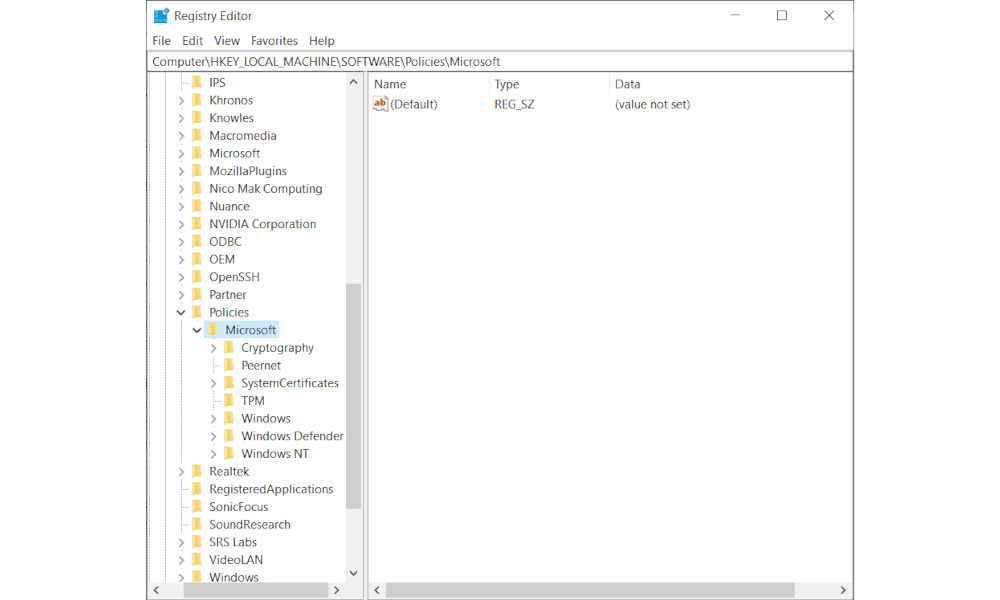Click the Nico Mak Computing folder icon
Screen dimensions: 1000x600
coord(197,189)
